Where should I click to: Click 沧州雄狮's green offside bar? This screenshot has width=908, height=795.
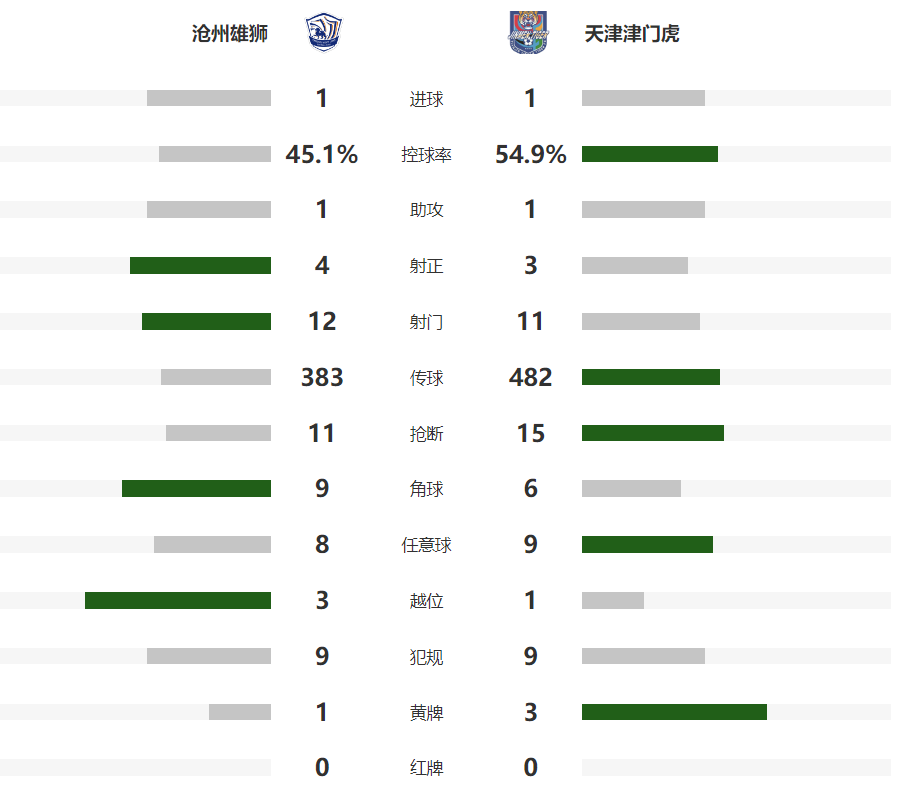[x=178, y=601]
